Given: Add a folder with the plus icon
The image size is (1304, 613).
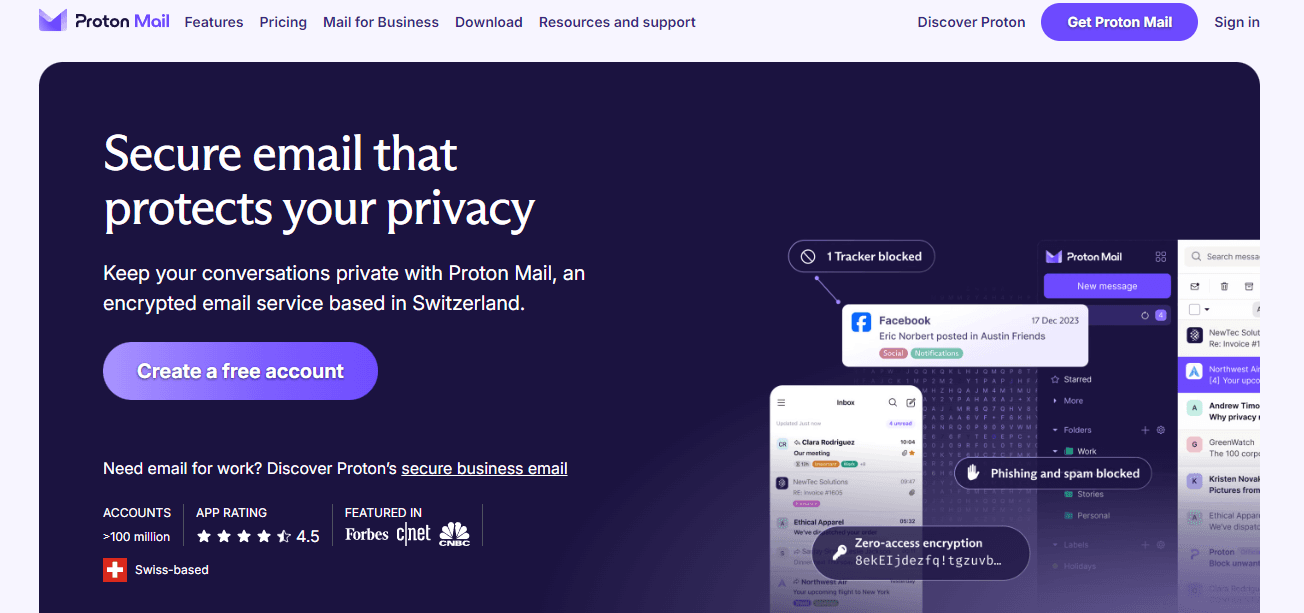Looking at the screenshot, I should click(x=1144, y=429).
